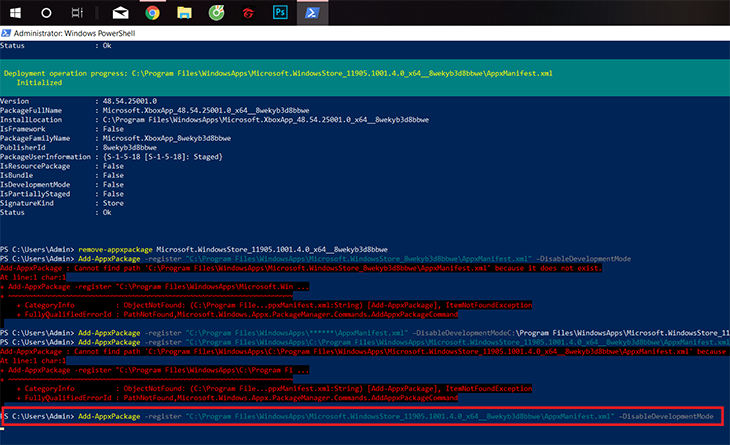The width and height of the screenshot is (730, 445).
Task: Click the blinking cursor on last line
Action: click(2, 428)
